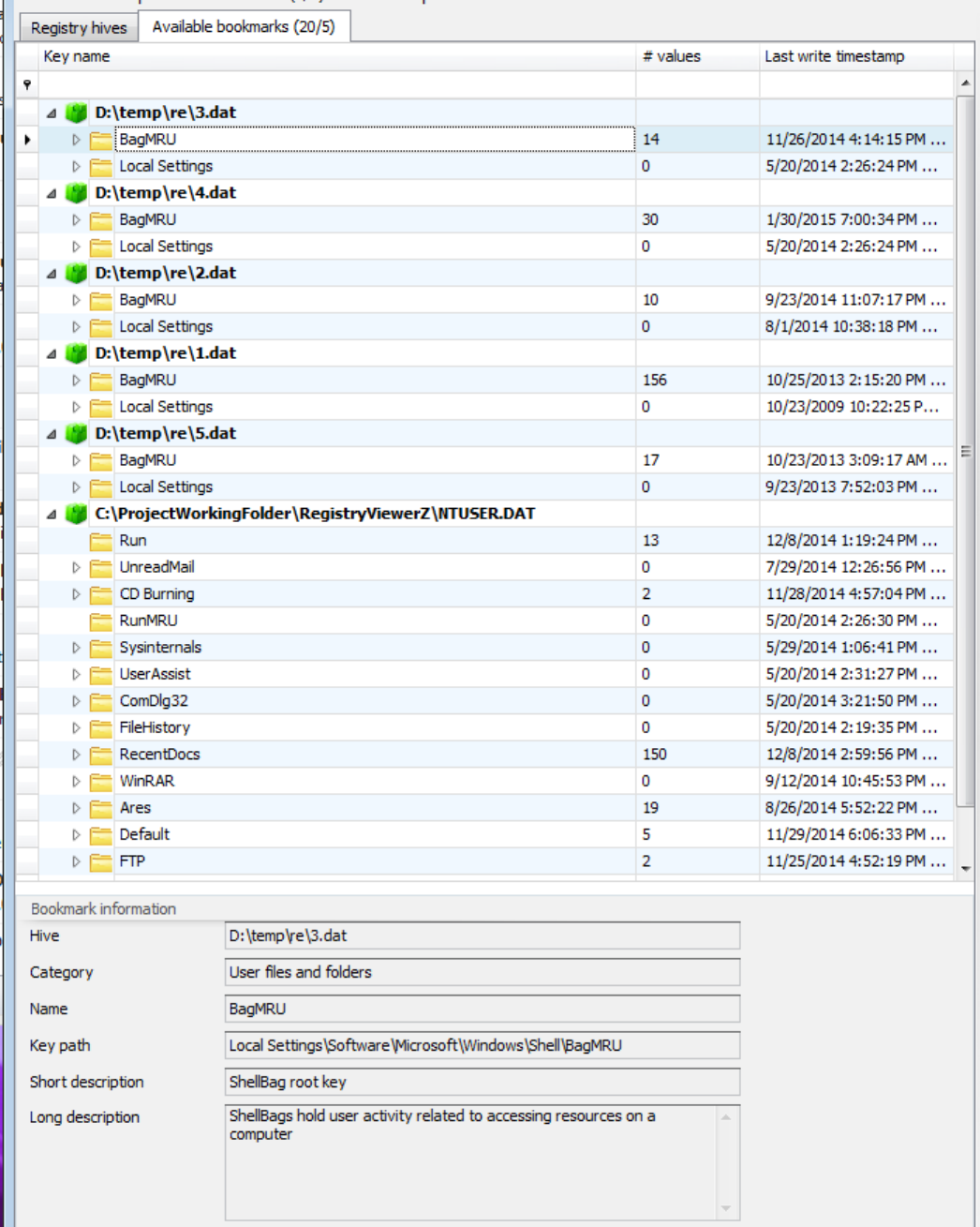This screenshot has height=1227, width=980.
Task: Expand the CD Burning key
Action: (x=76, y=594)
